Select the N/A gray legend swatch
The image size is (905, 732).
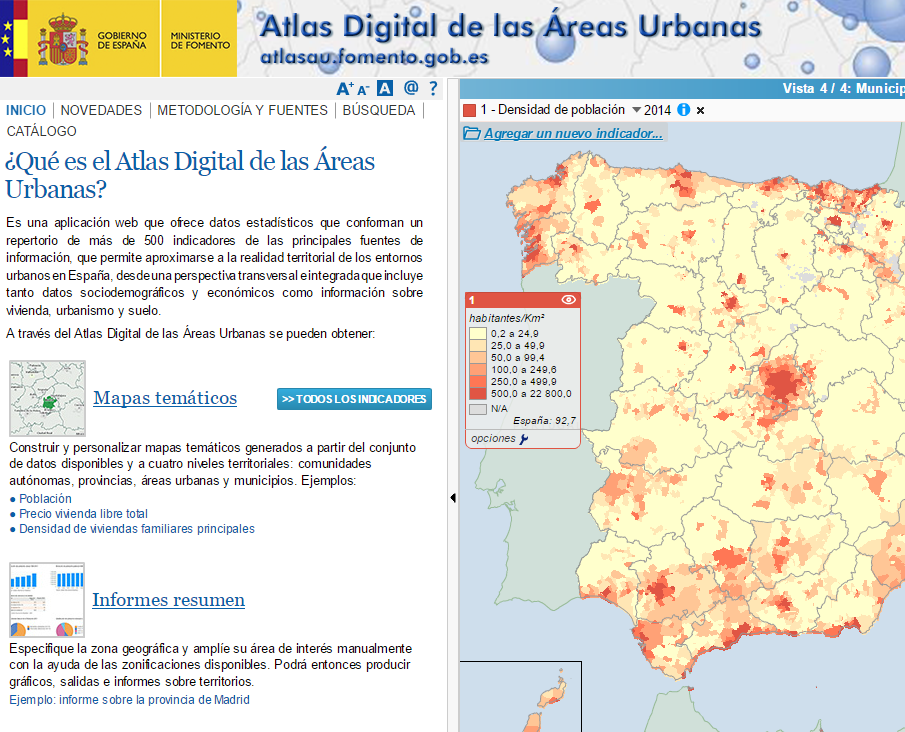click(478, 409)
